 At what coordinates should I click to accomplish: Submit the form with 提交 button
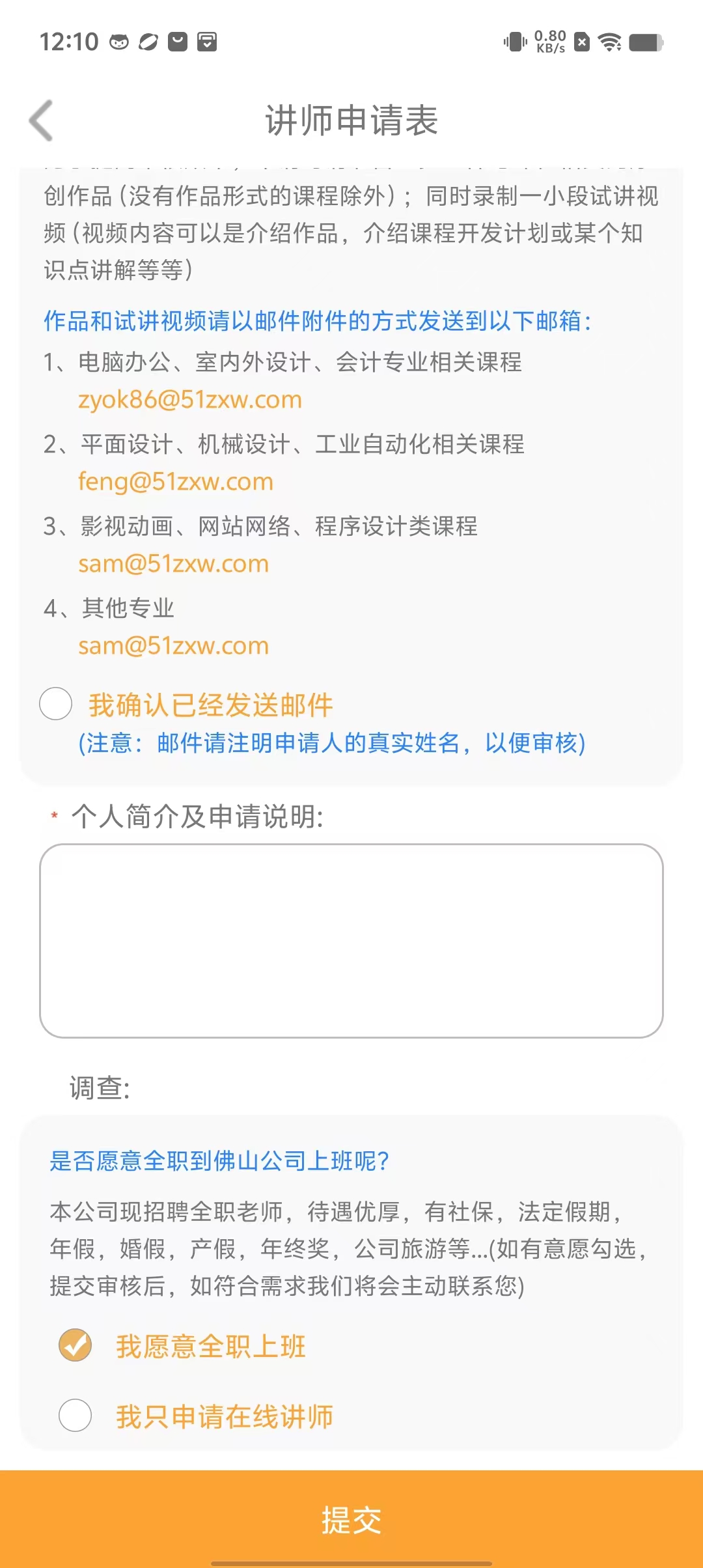[x=351, y=1519]
